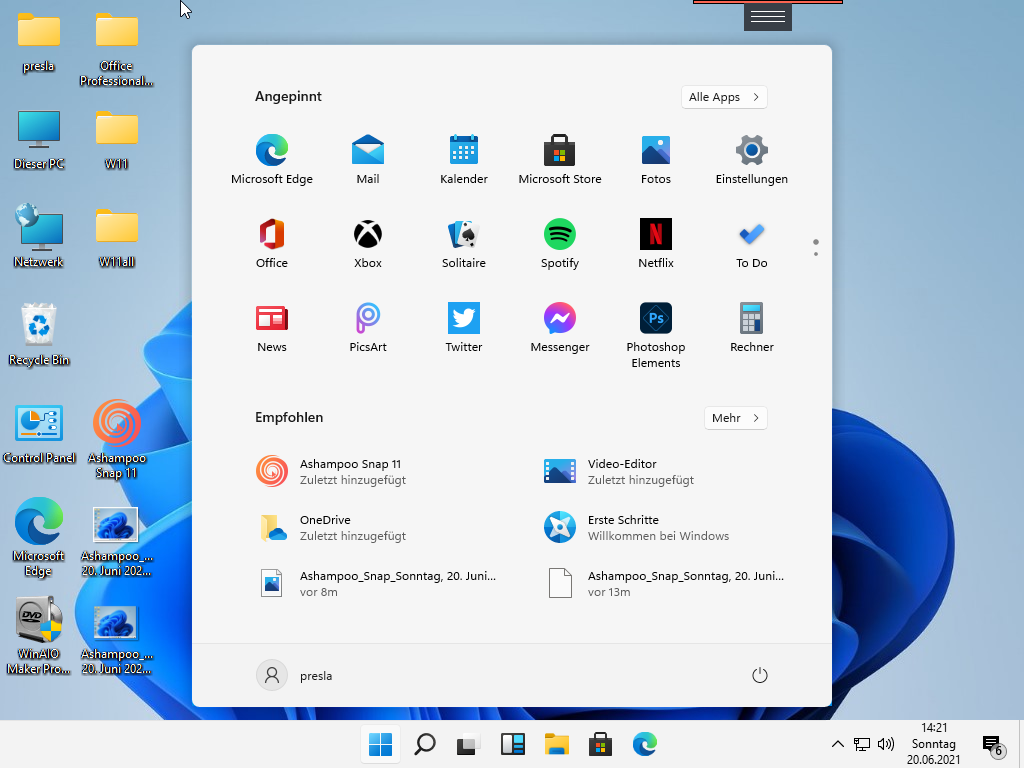The height and width of the screenshot is (768, 1024).
Task: Select the Recycle Bin
Action: (x=39, y=334)
